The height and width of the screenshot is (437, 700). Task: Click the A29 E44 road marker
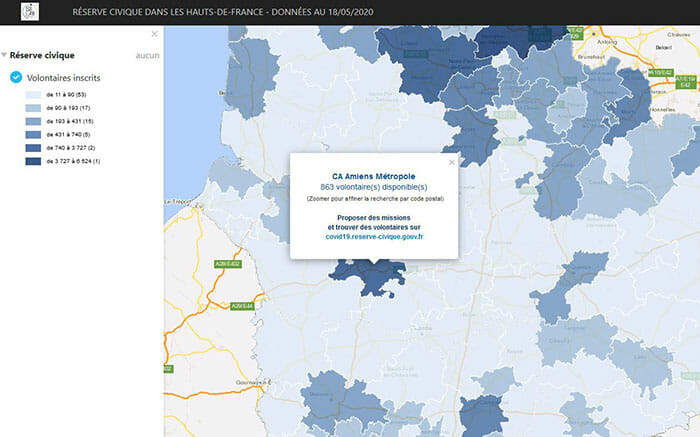(241, 306)
